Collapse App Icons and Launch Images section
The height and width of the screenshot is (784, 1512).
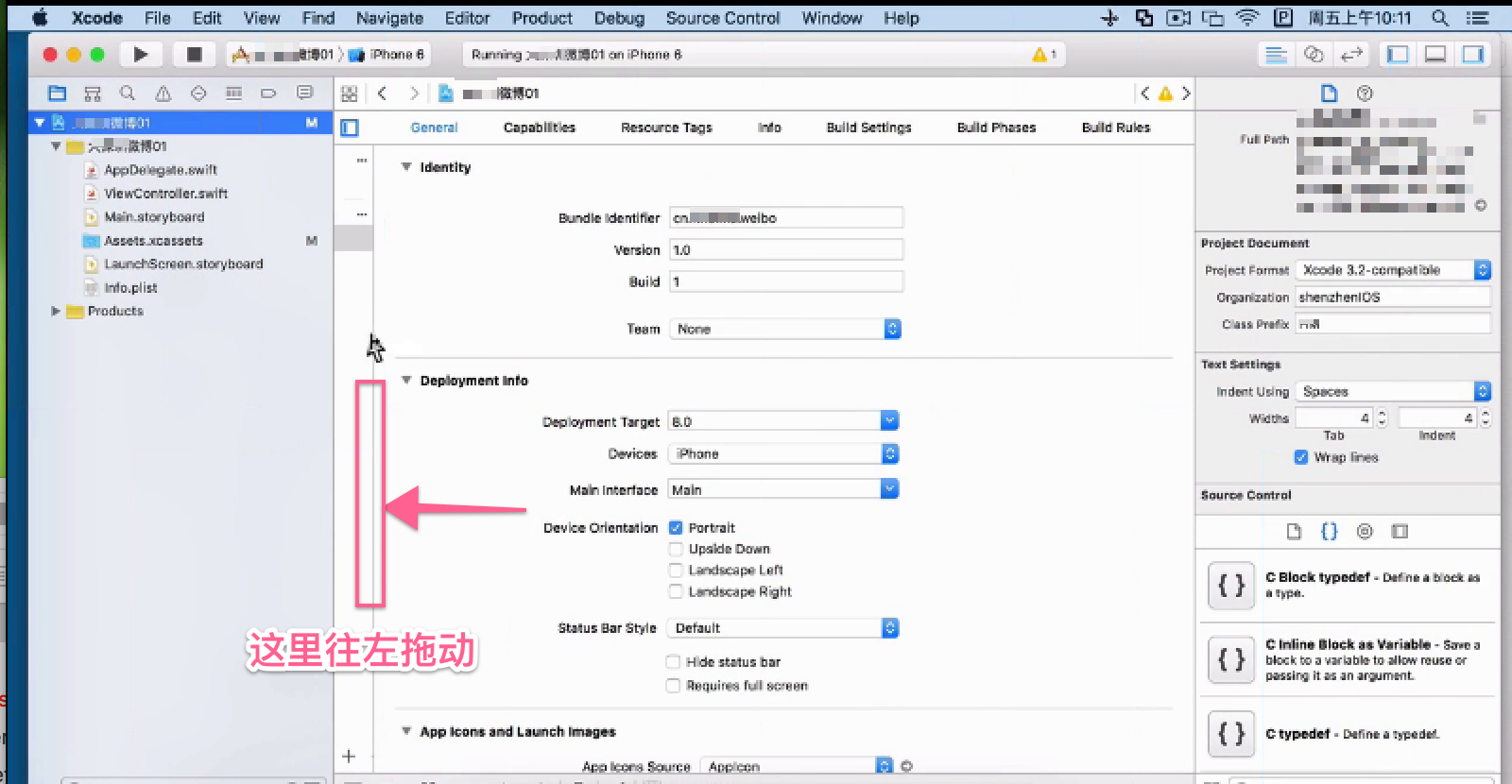(x=406, y=731)
